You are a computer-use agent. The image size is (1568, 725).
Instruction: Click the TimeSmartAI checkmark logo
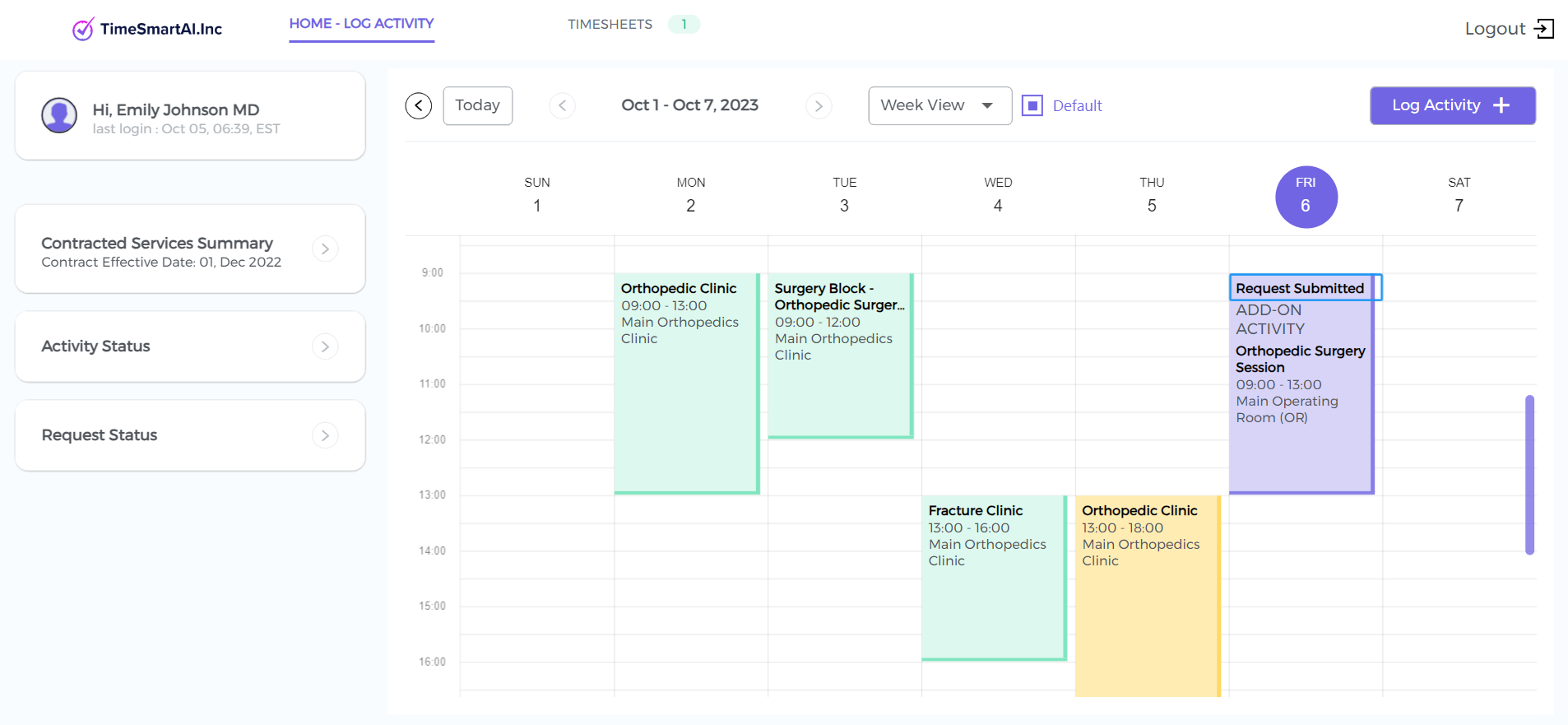point(82,30)
